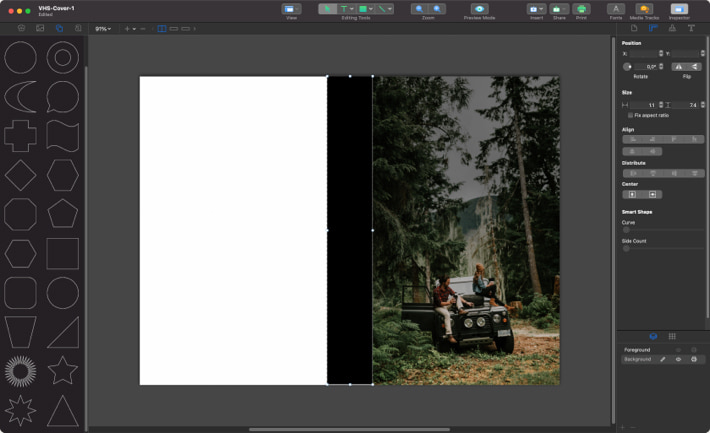The width and height of the screenshot is (710, 433).
Task: Open the View dropdown in toolbar
Action: pyautogui.click(x=291, y=9)
